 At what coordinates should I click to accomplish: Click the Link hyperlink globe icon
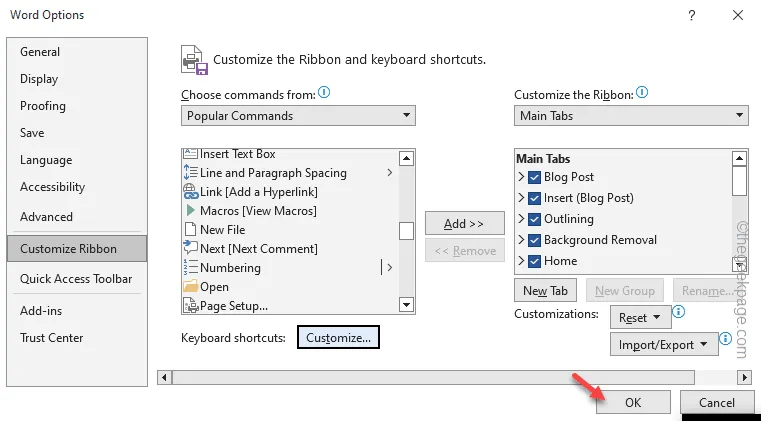190,192
